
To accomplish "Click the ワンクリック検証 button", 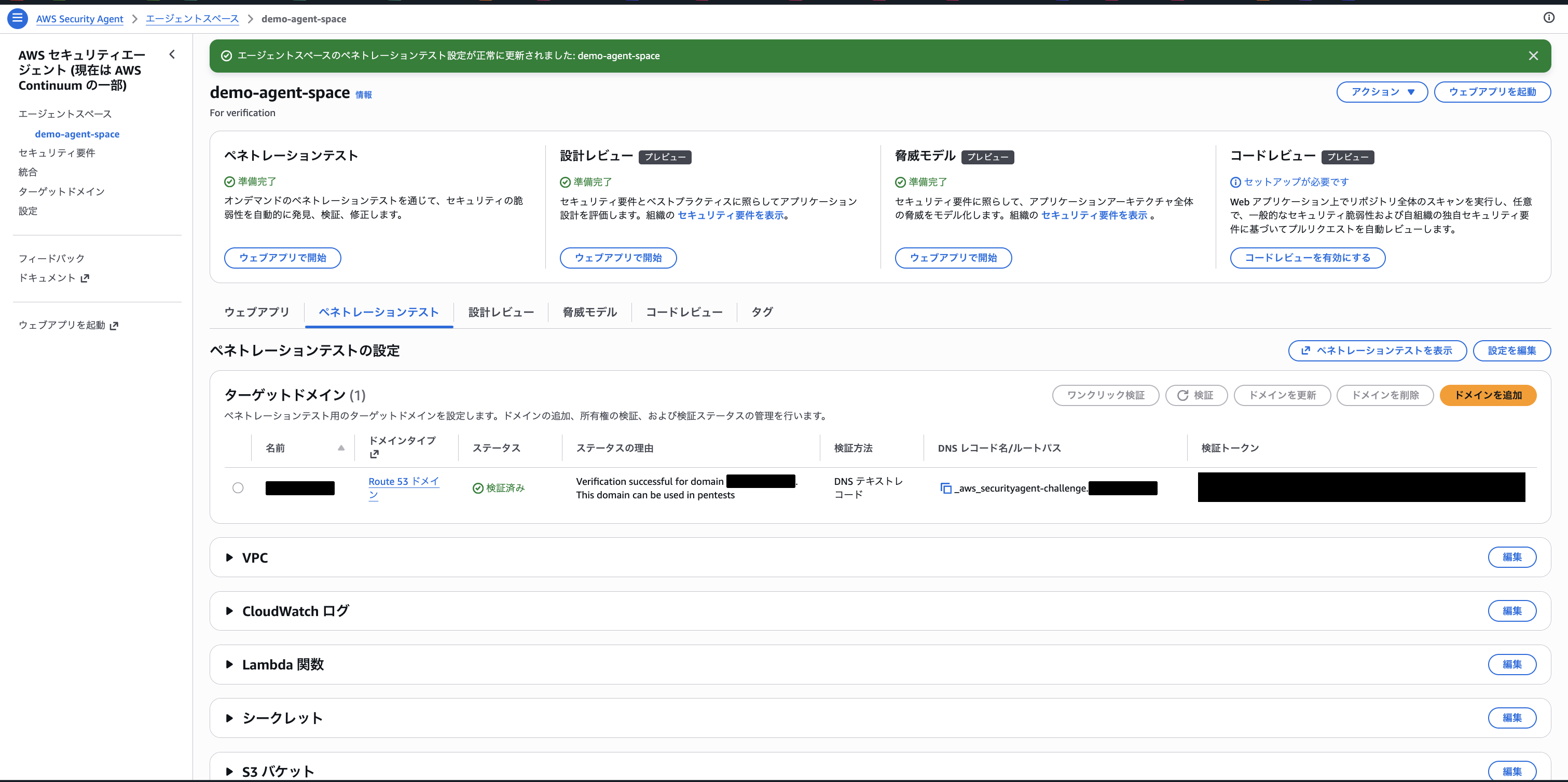I will click(x=1105, y=396).
